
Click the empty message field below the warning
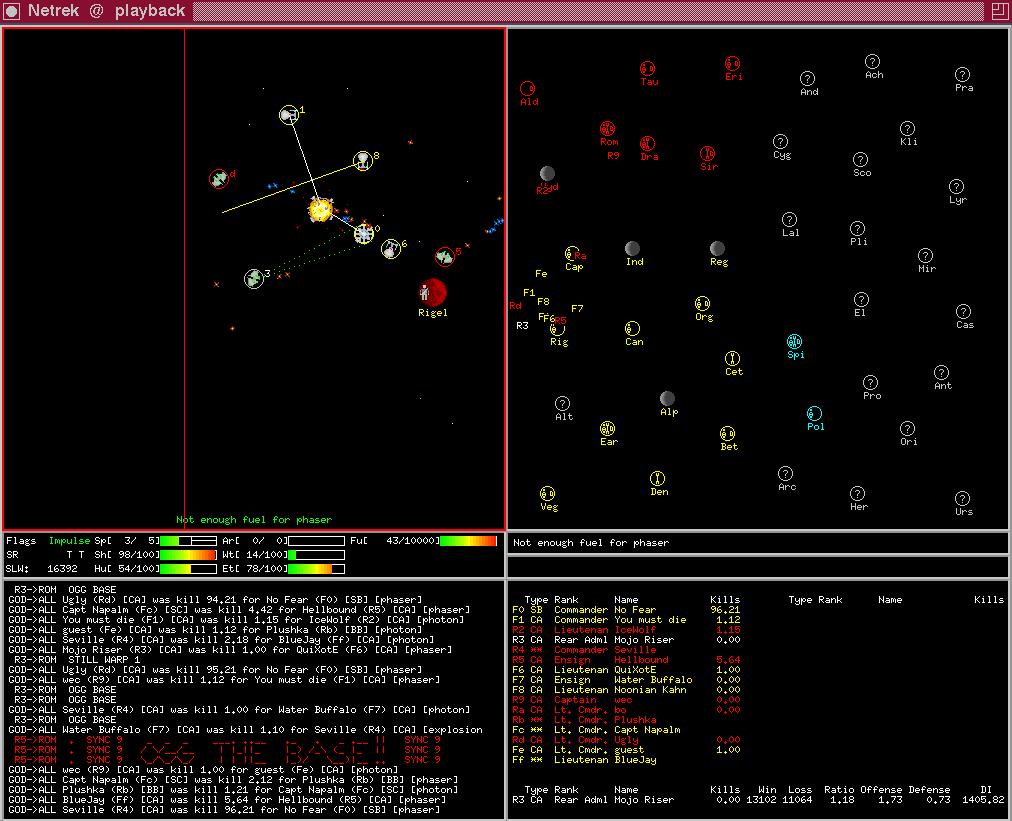click(x=758, y=567)
